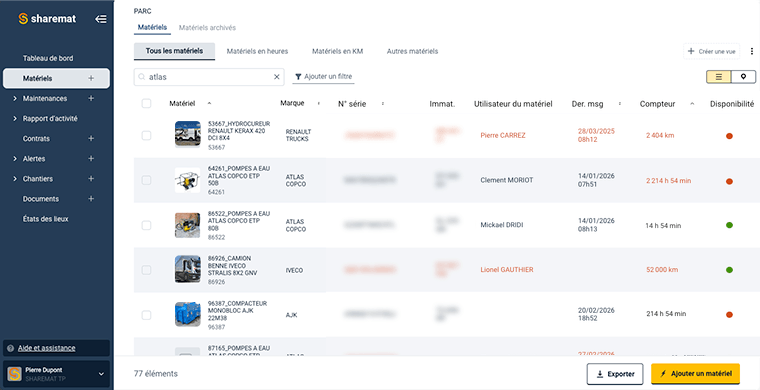This screenshot has width=760, height=390.
Task: Select checkbox for 64261 pompes row
Action: pos(146,180)
